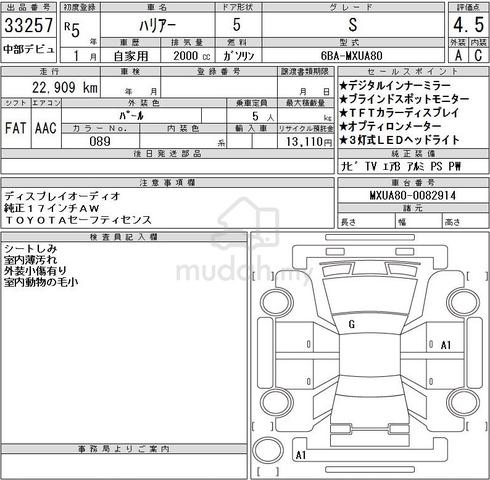Click G mark on windshield diagram
This screenshot has height=480, width=490.
click(x=351, y=324)
